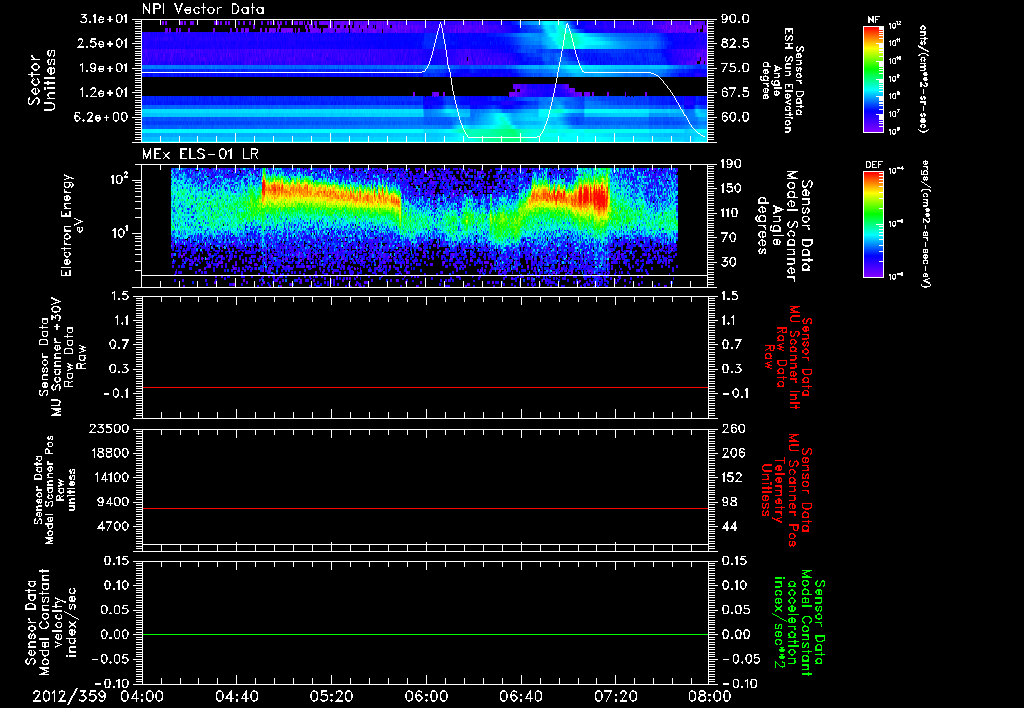Viewport: 1024px width, 708px height.
Task: Click the NF color scale bar
Action: [x=873, y=79]
